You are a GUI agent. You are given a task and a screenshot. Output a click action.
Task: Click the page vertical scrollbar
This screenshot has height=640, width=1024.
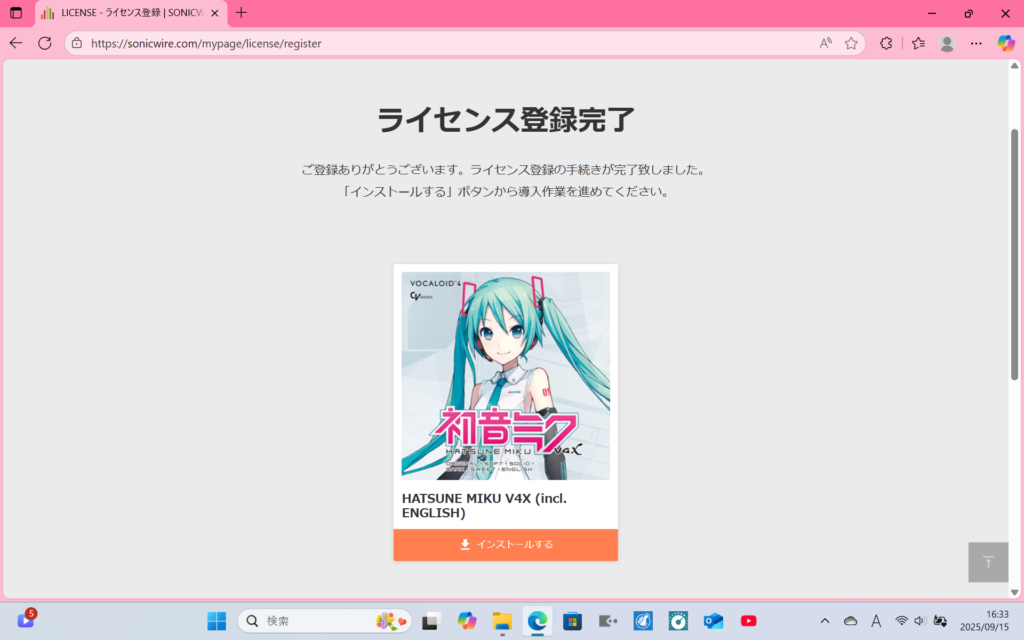1015,250
